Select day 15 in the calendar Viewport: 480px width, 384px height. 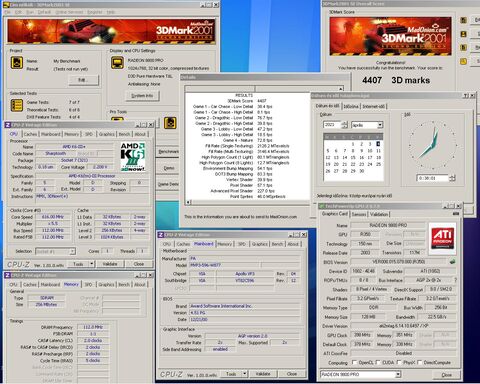(353, 157)
